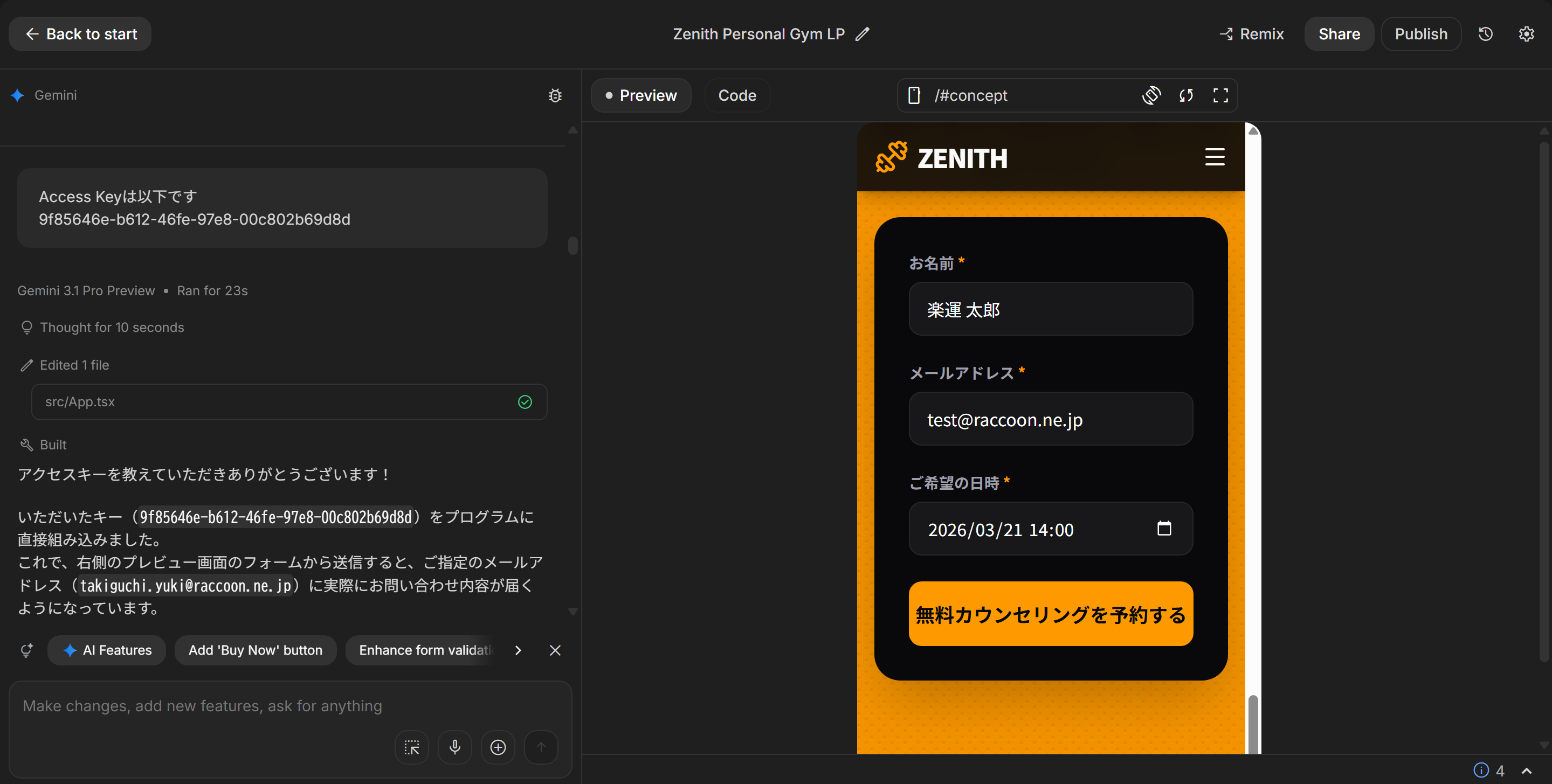Open the calendar picker on the date field
Image resolution: width=1552 pixels, height=784 pixels.
click(x=1164, y=529)
